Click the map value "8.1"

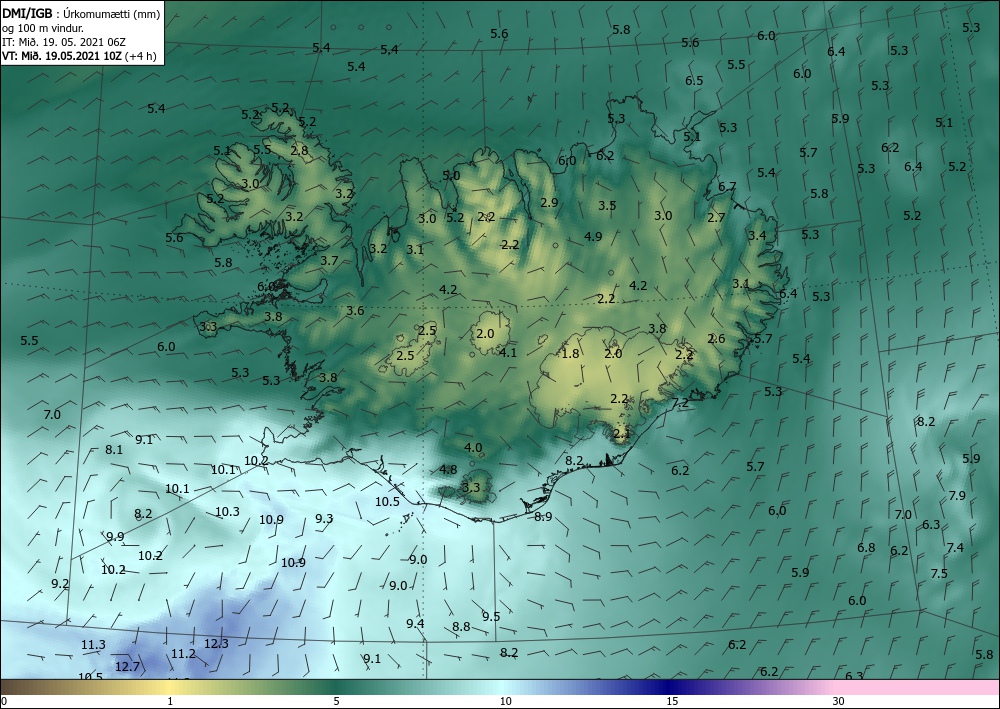pos(114,450)
